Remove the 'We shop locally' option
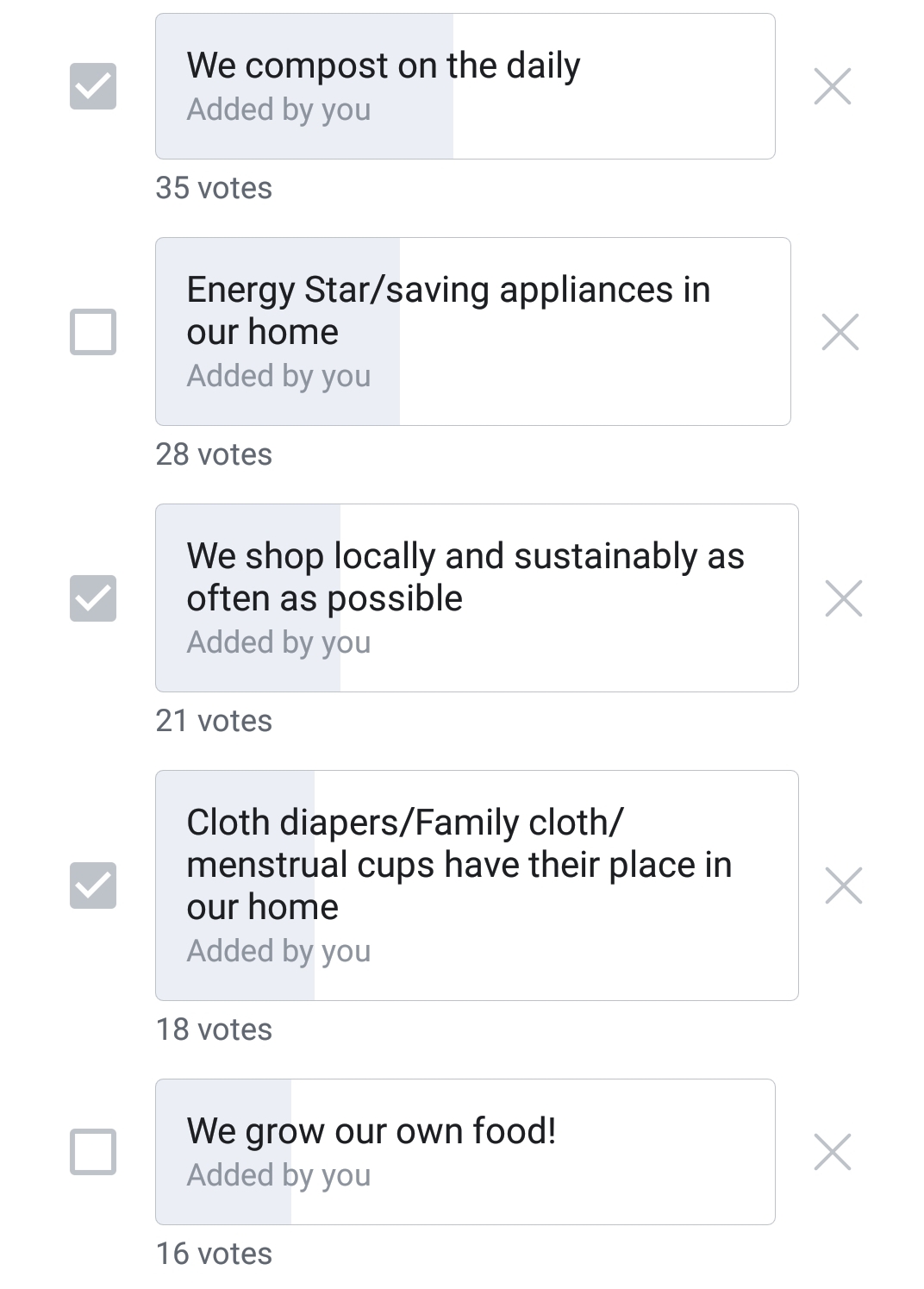Image resolution: width=924 pixels, height=1289 pixels. [x=843, y=598]
